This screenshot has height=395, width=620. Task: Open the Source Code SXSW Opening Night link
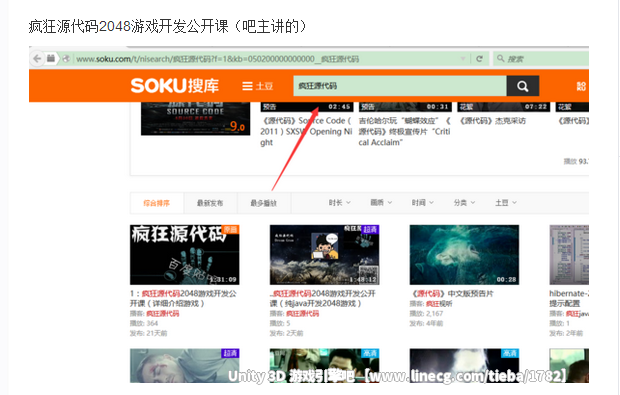point(306,131)
